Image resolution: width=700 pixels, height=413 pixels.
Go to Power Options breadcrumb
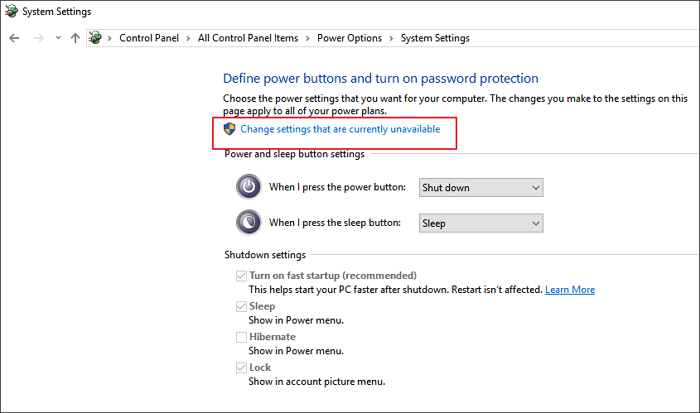tap(349, 38)
